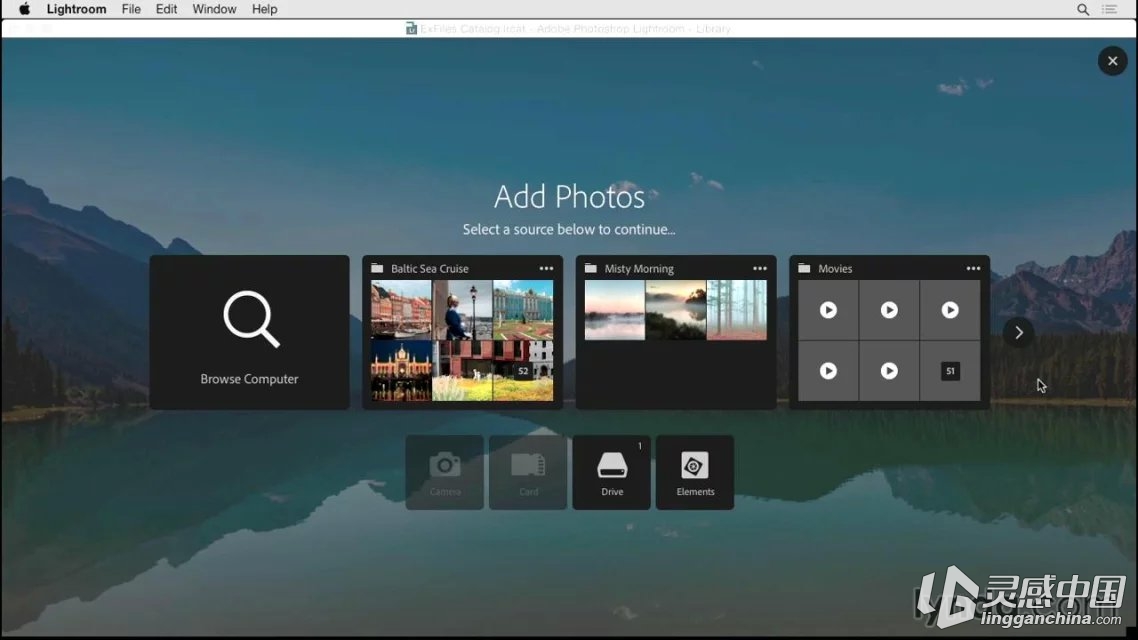
Task: Play the first Movies video
Action: pos(828,311)
